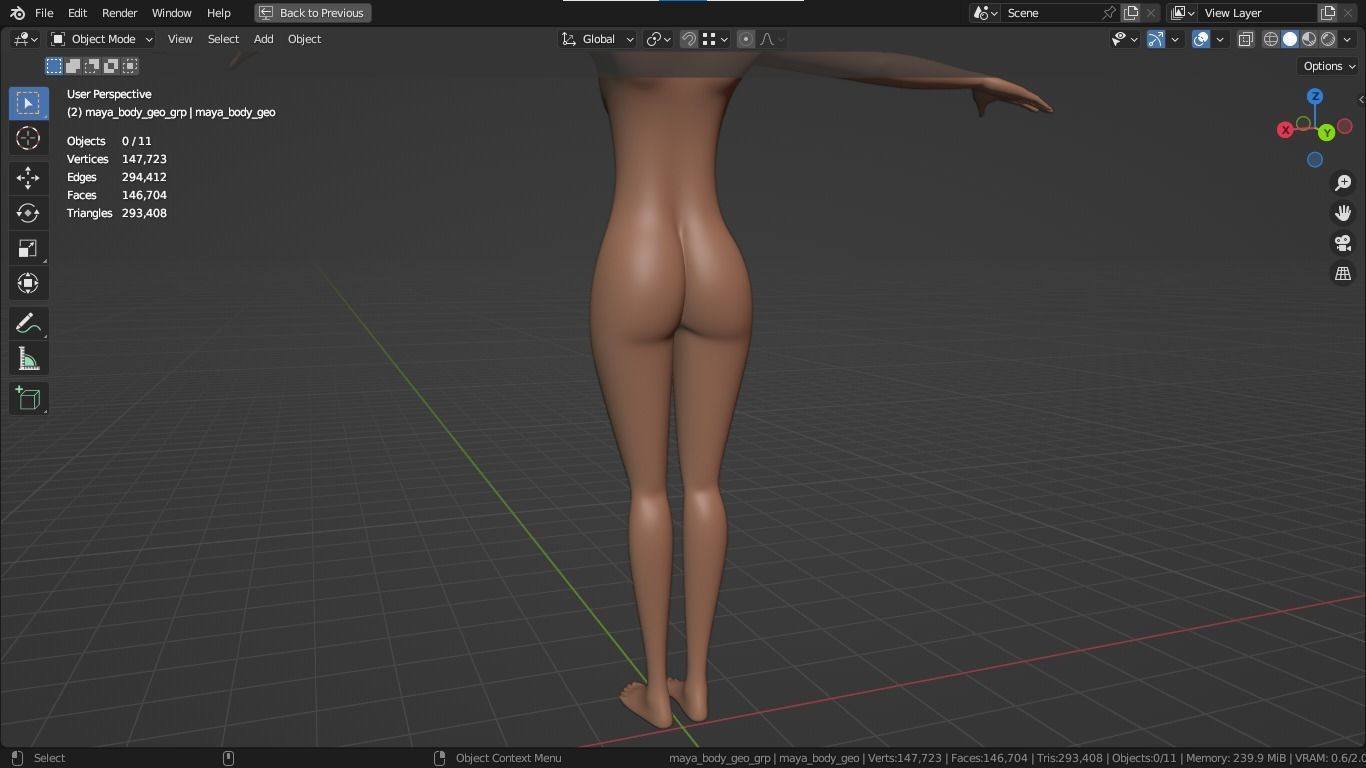1366x768 pixels.
Task: Expand the shading options arrow
Action: click(x=1347, y=39)
